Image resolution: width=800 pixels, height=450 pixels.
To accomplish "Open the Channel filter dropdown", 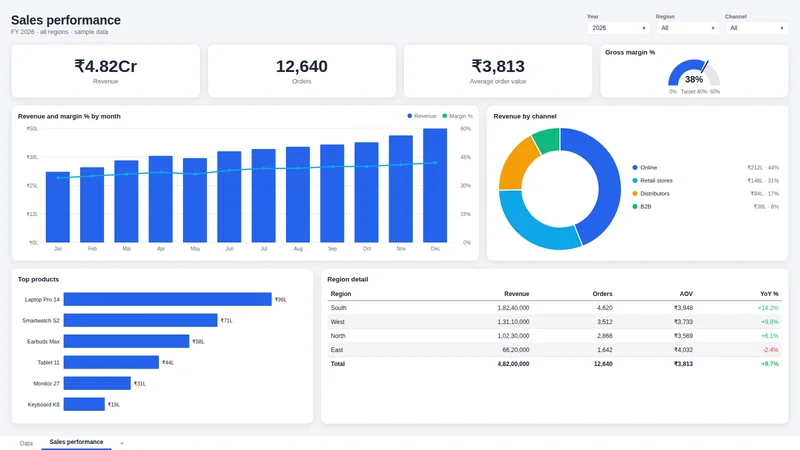I will tap(756, 28).
